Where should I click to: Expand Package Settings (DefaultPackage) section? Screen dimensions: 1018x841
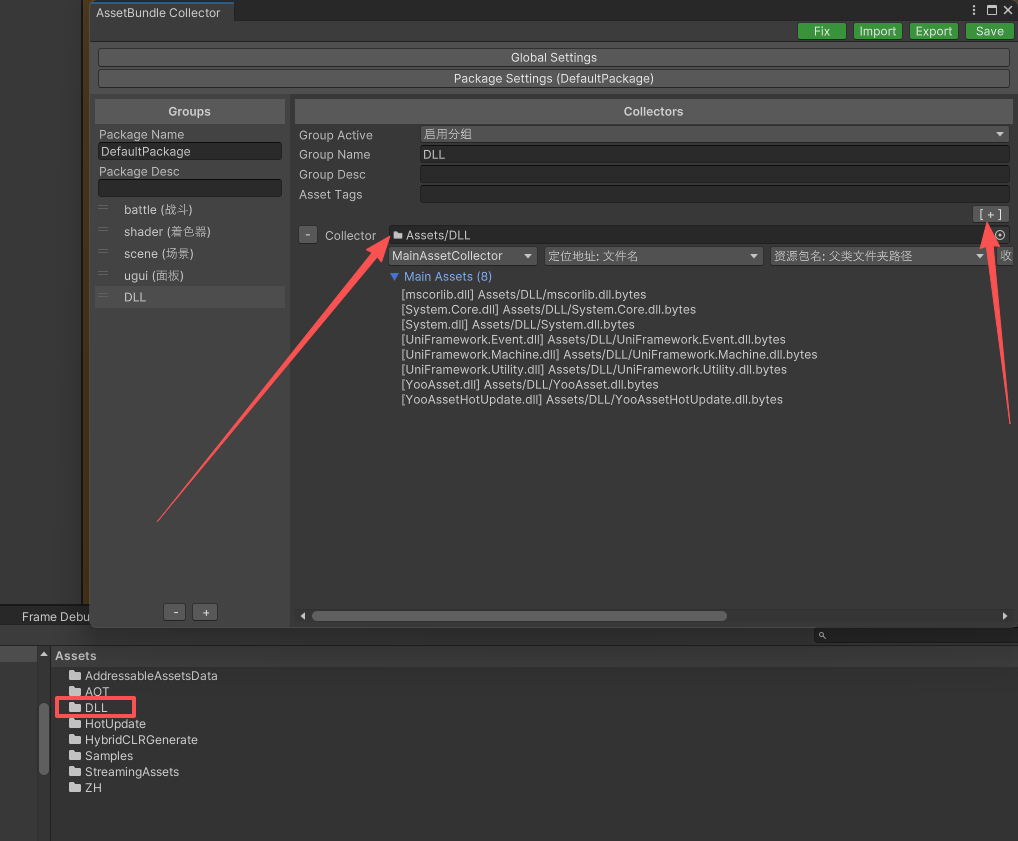click(x=554, y=79)
